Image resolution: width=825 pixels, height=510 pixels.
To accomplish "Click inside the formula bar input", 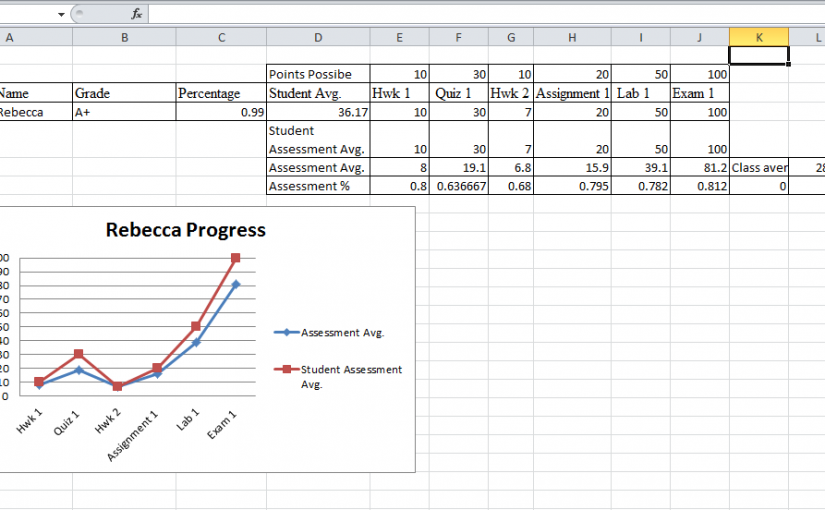I will (480, 14).
